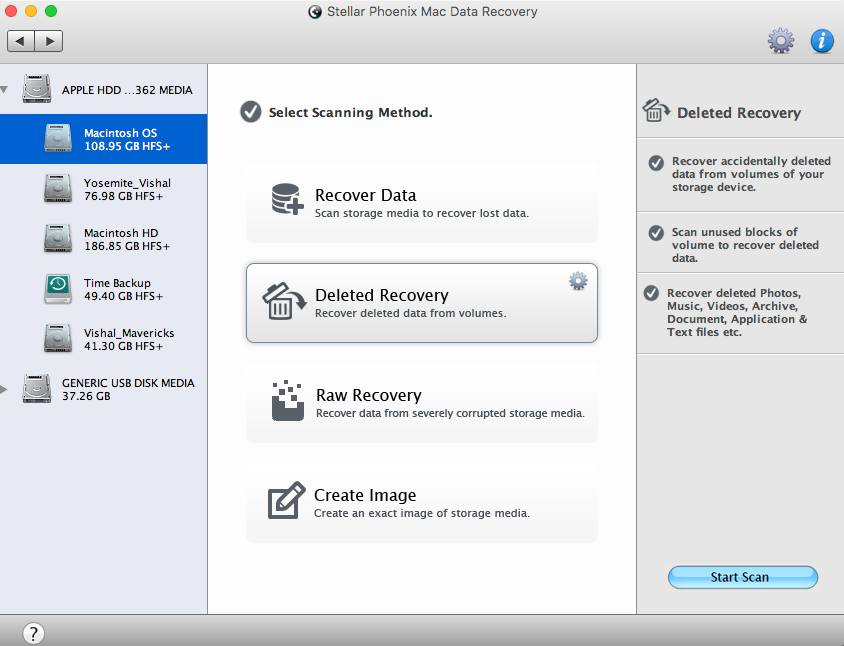Expand the GENERIC USB DISK MEDIA tree
844x646 pixels.
point(4,389)
